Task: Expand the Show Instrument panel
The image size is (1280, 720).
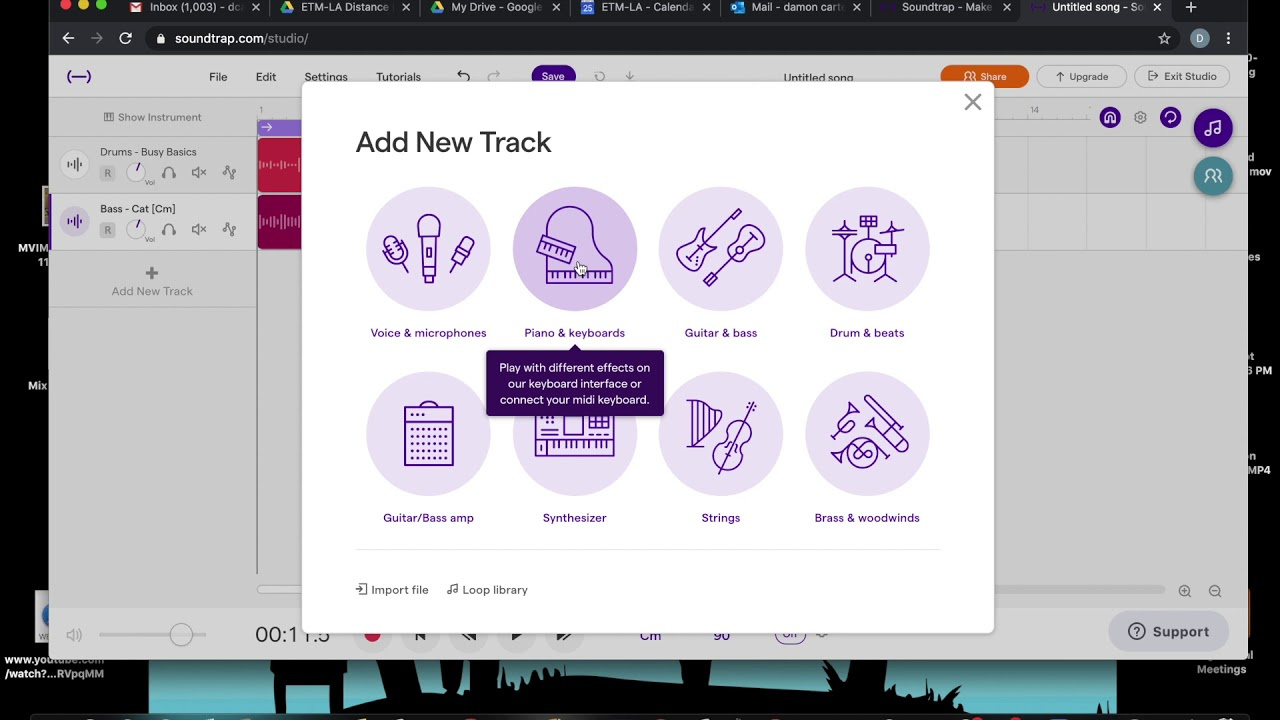Action: point(152,117)
